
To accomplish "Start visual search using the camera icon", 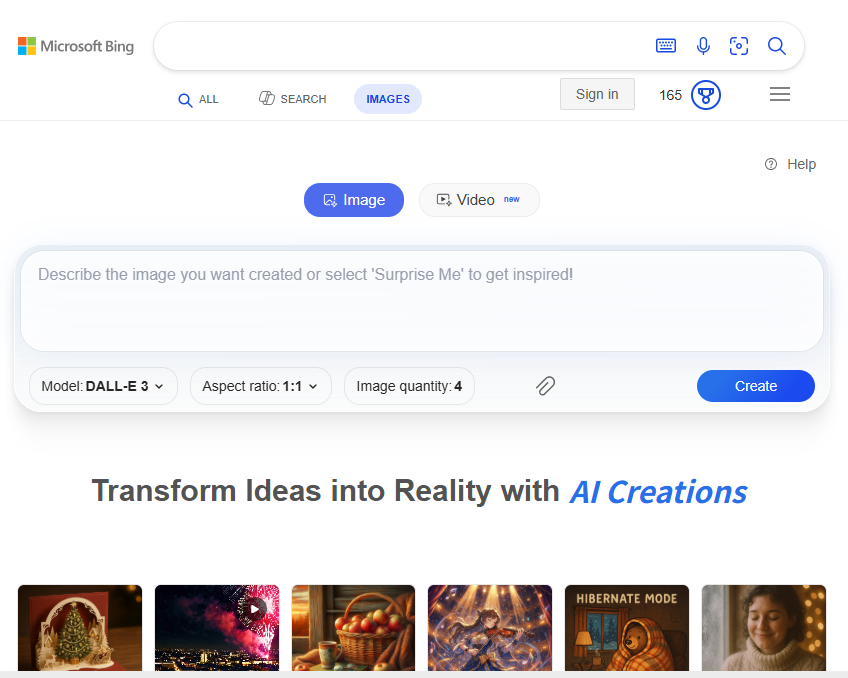I will click(739, 45).
